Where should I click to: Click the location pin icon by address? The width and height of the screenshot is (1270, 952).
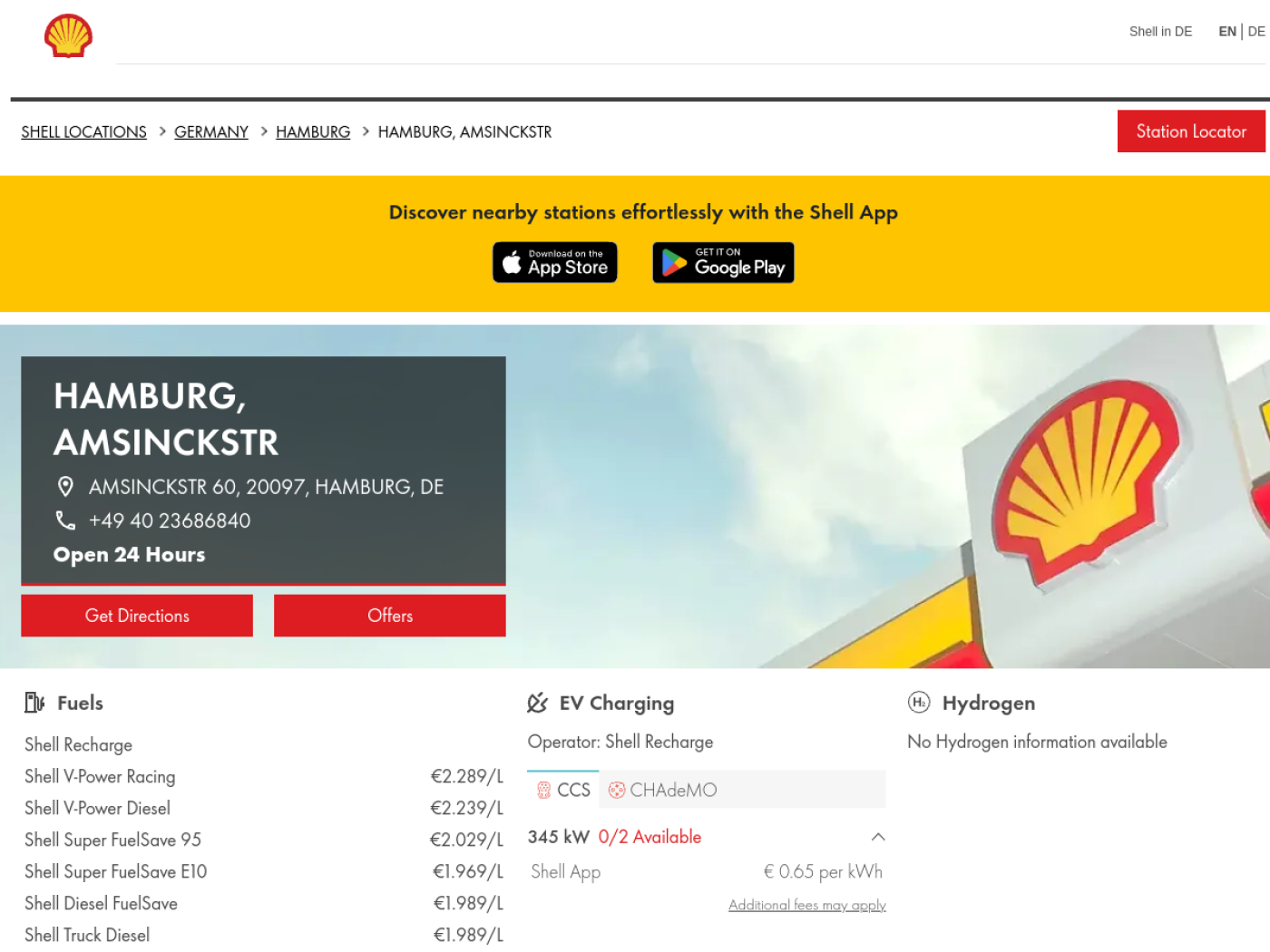pyautogui.click(x=65, y=487)
